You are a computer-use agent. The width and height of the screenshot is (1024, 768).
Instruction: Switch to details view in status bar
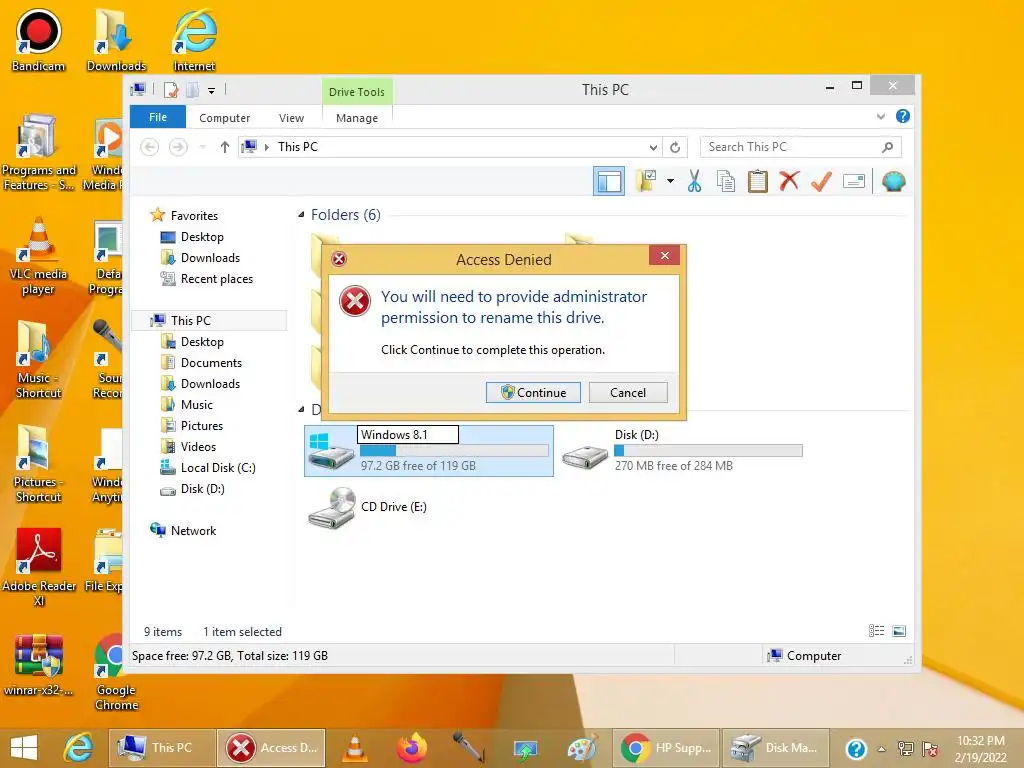point(876,631)
